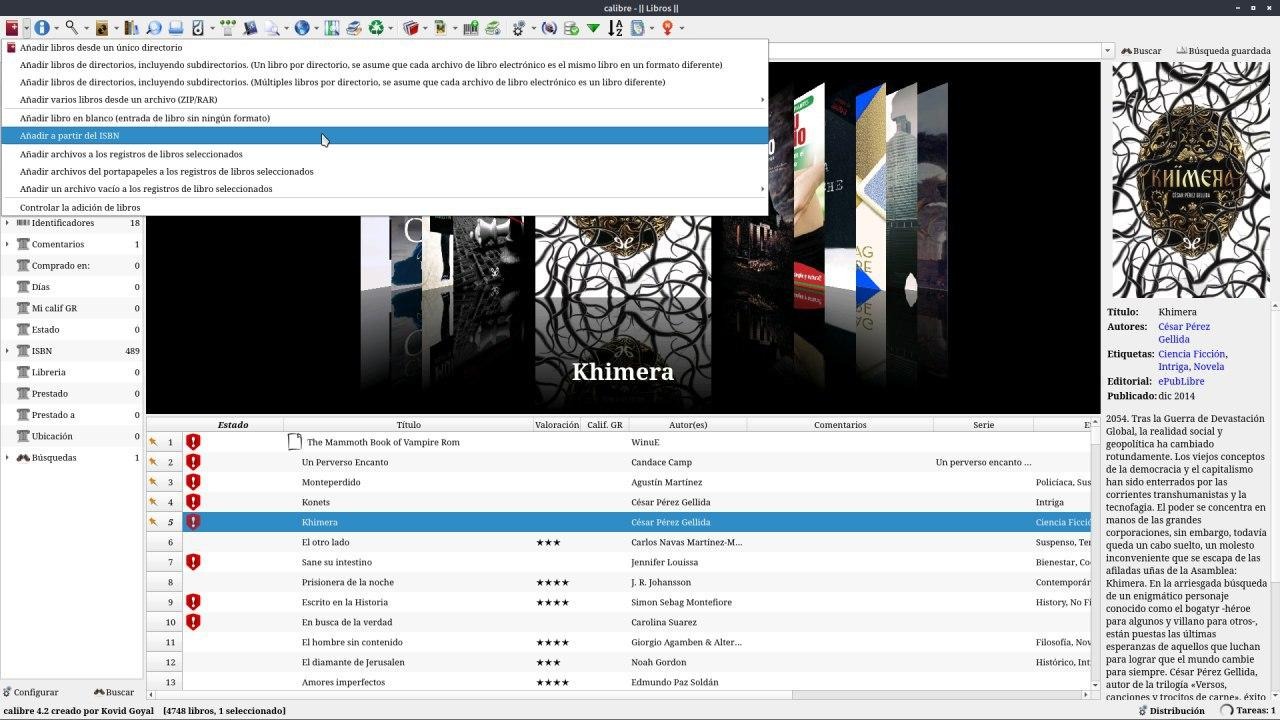This screenshot has height=720, width=1280.
Task: Select Añadir libros desde un único directorio
Action: (385, 47)
